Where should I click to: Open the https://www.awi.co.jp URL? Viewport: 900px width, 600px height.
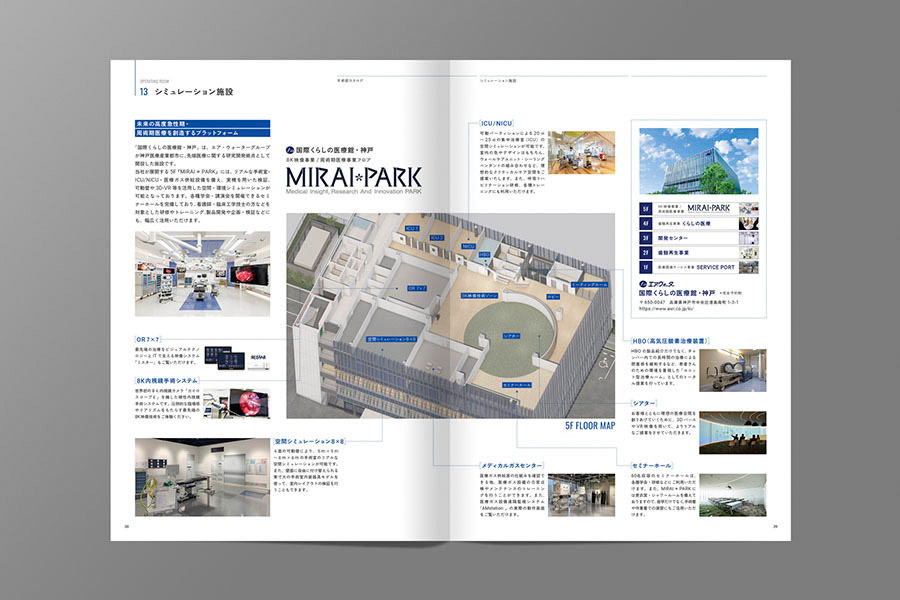(x=666, y=309)
